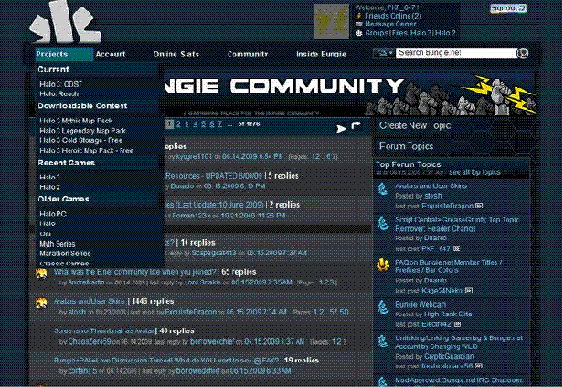This screenshot has width=562, height=387.
Task: Open the search scope dropdown
Action: tap(384, 53)
